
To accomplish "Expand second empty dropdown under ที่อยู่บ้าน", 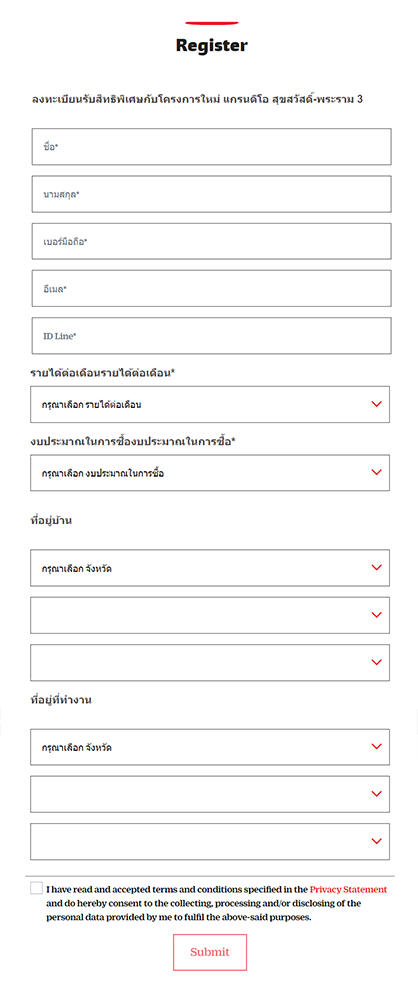I will click(x=210, y=615).
